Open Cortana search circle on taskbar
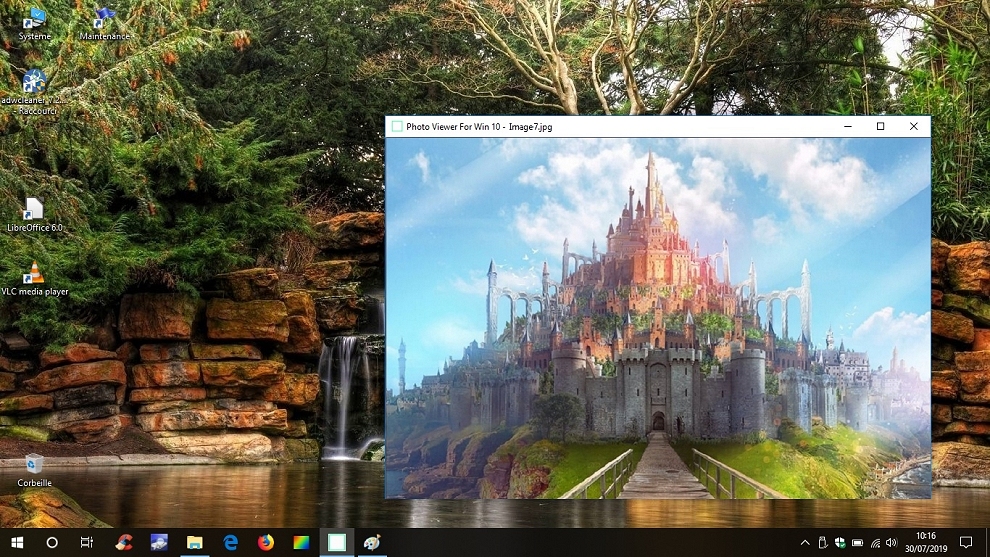The image size is (990, 557). 52,542
